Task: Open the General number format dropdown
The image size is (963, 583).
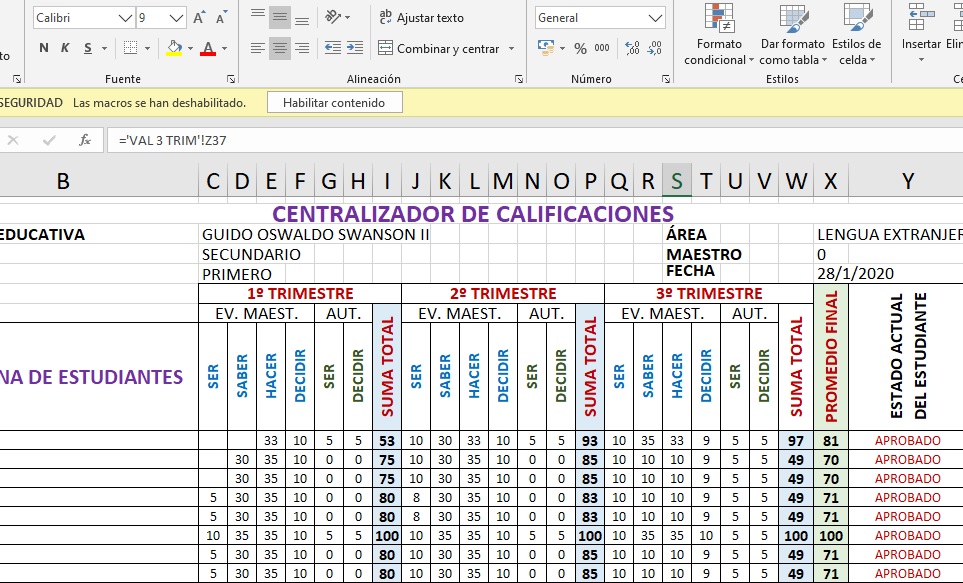Action: (656, 18)
